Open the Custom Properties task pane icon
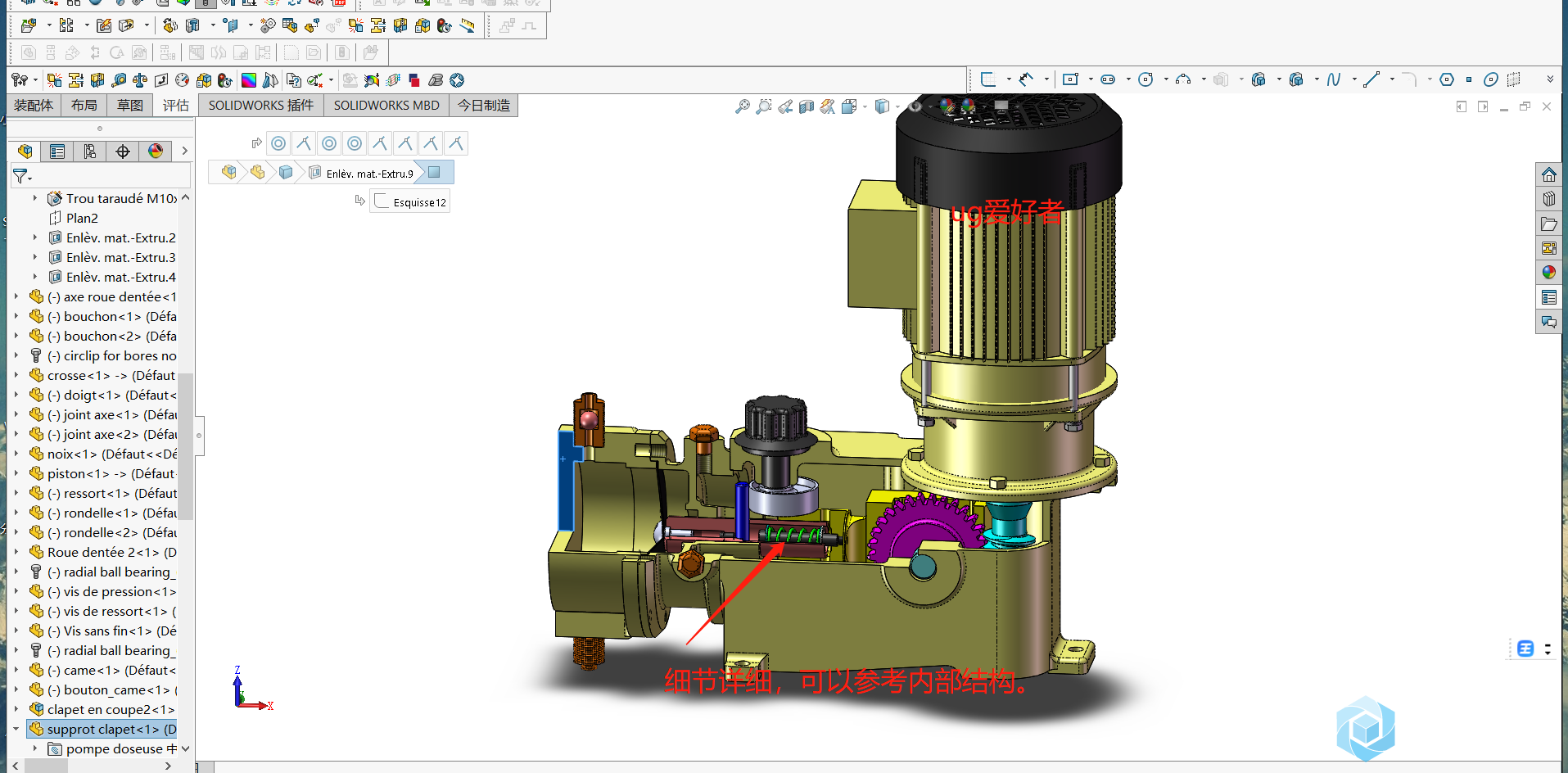The width and height of the screenshot is (1568, 773). 1548,297
